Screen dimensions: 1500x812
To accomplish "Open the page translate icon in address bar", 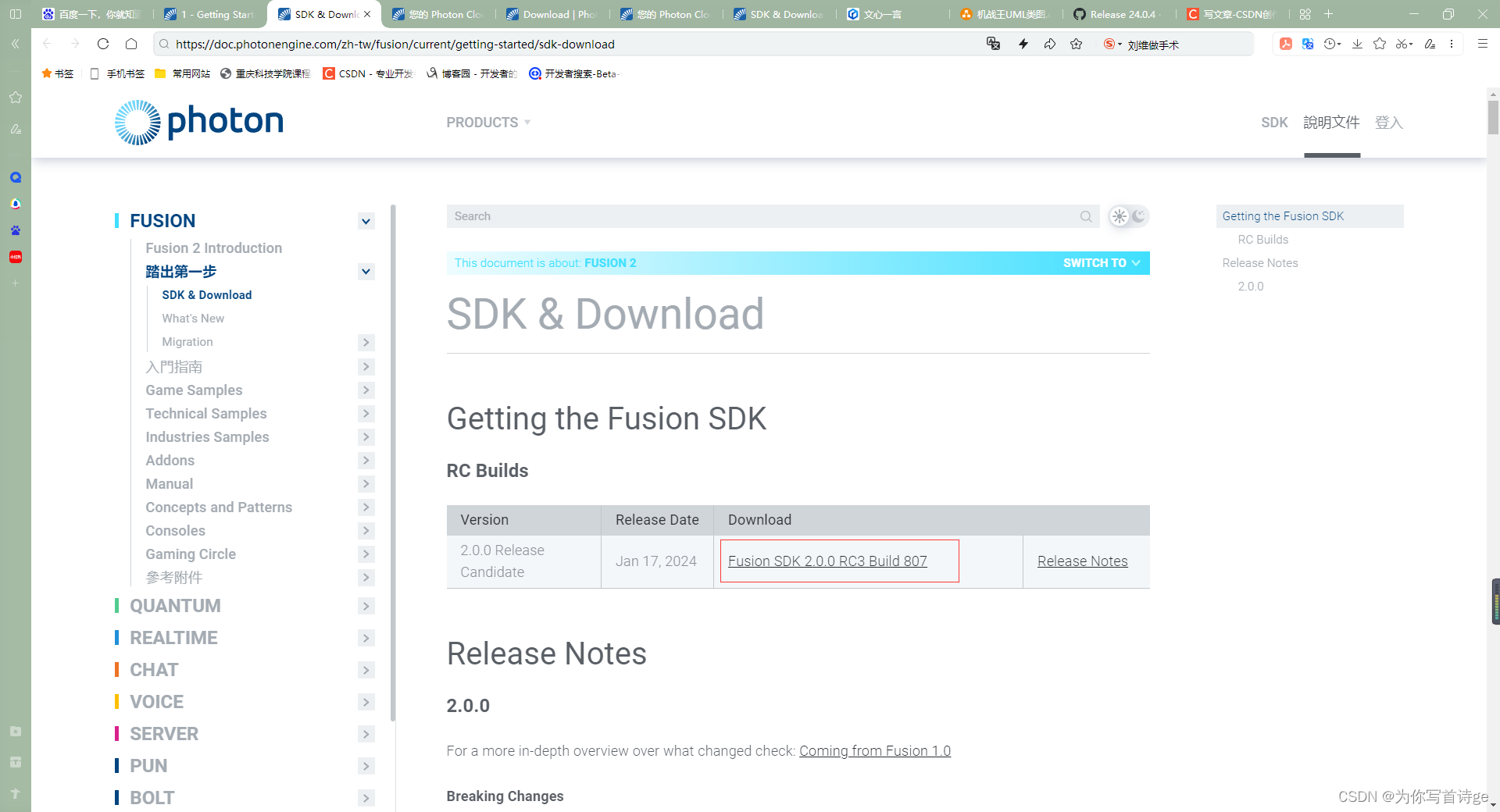I will click(994, 44).
